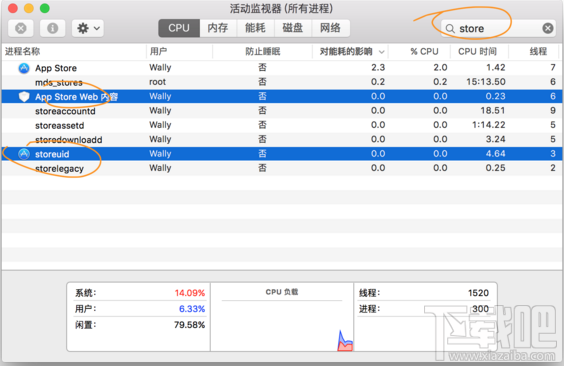Select the storedownloadd process row
This screenshot has width=564, height=366.
(282, 139)
